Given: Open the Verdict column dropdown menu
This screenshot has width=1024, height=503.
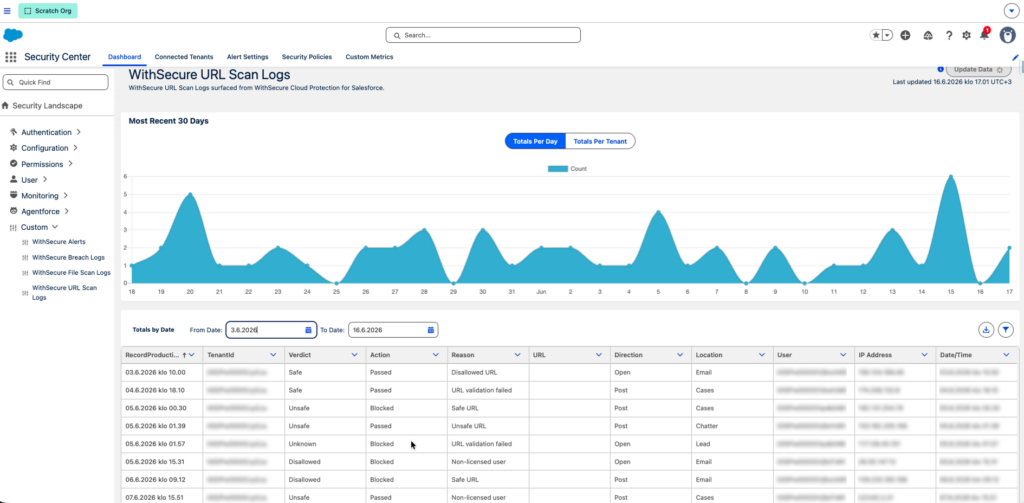Looking at the screenshot, I should pos(354,355).
